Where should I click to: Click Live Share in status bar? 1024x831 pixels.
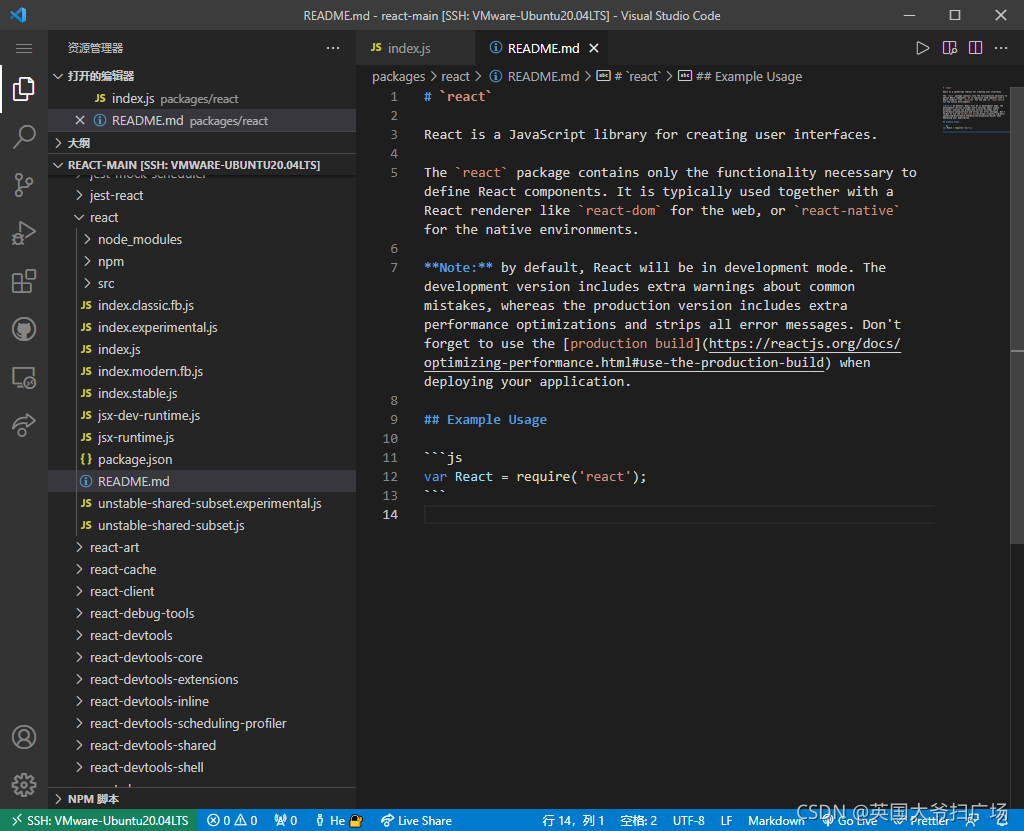pyautogui.click(x=417, y=821)
